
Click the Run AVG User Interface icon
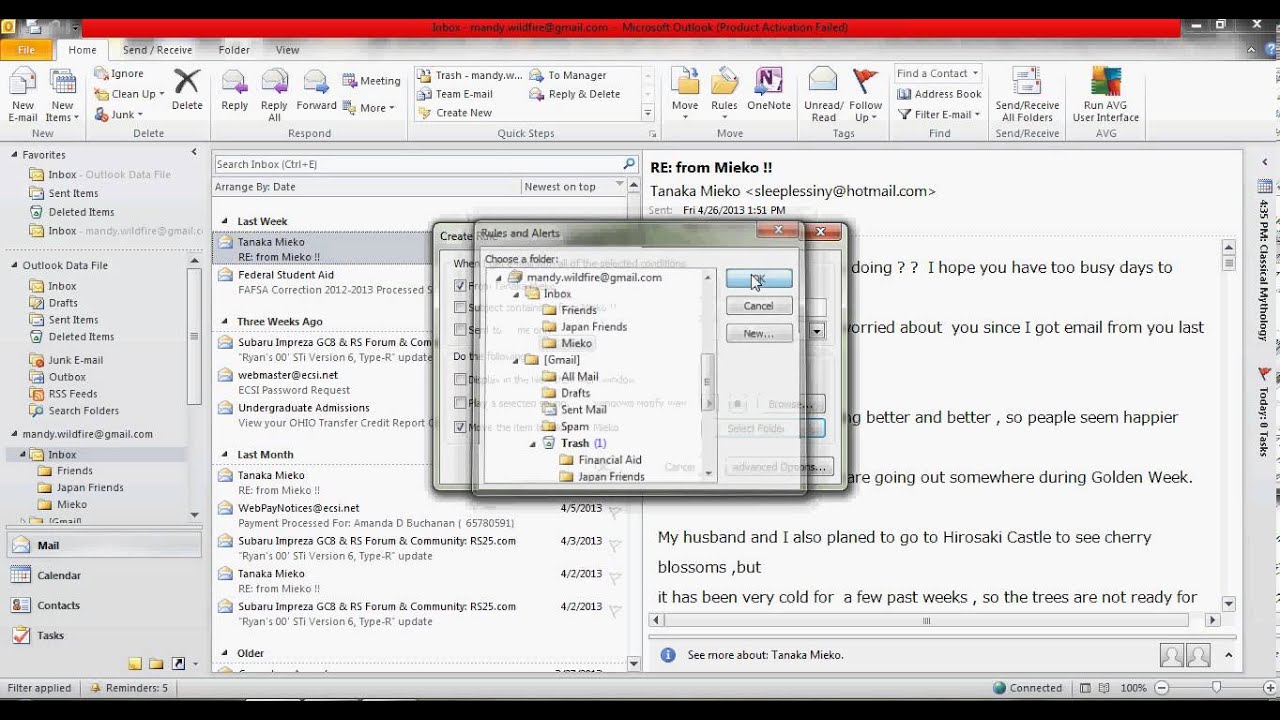click(1105, 96)
